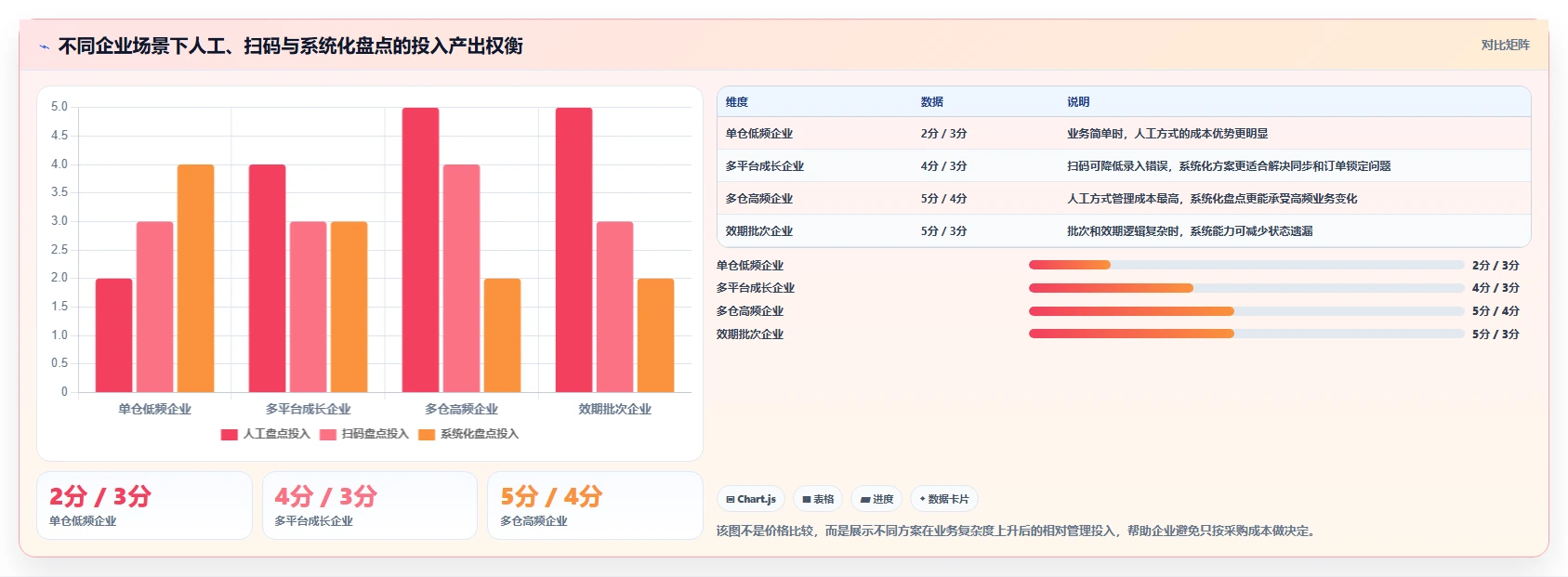Image resolution: width=1568 pixels, height=577 pixels.
Task: Click the 多仓高频企业 x-axis label in the chart
Action: (462, 409)
